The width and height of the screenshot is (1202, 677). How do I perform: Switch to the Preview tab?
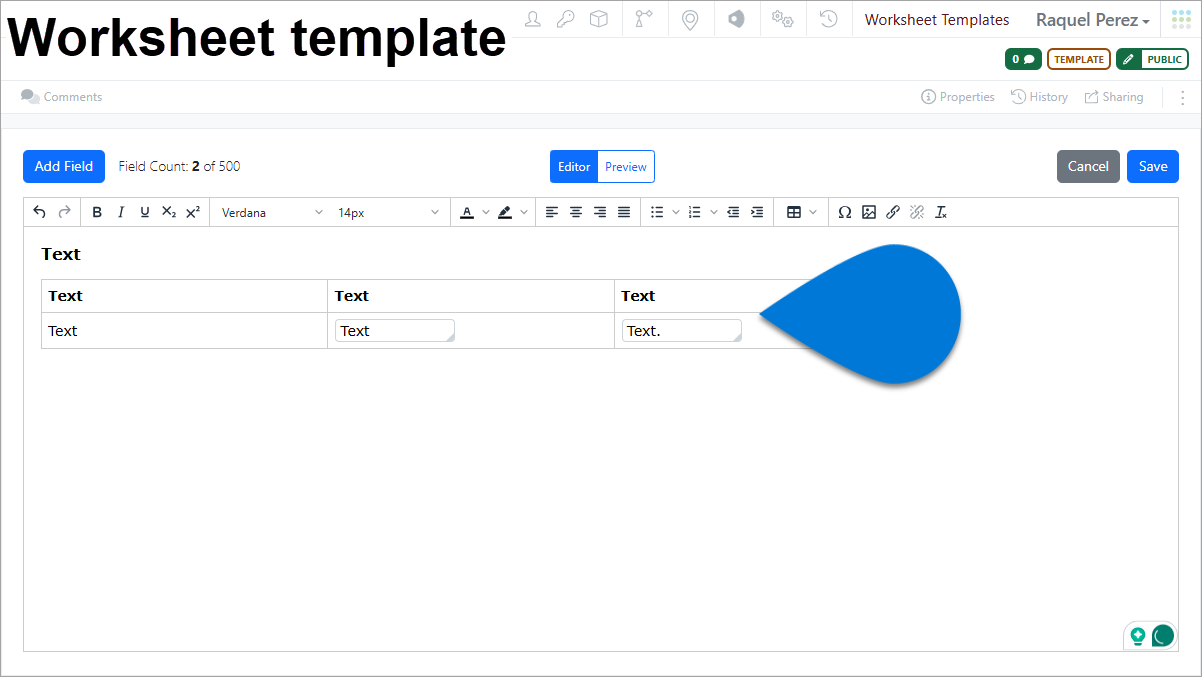[626, 167]
